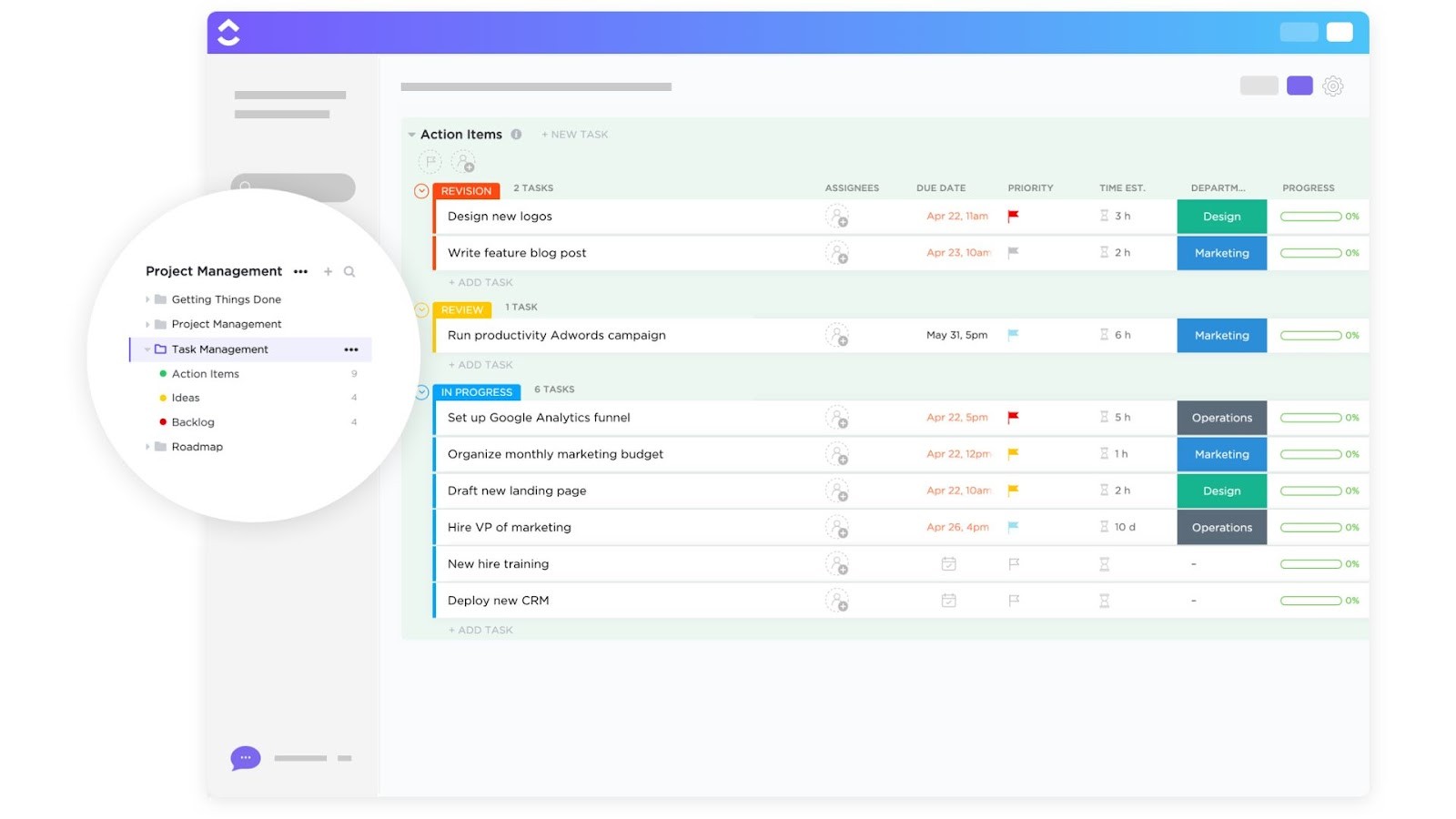The height and width of the screenshot is (819, 1456).
Task: Assign someone to Run productivity Adwords campaign
Action: coord(838,335)
